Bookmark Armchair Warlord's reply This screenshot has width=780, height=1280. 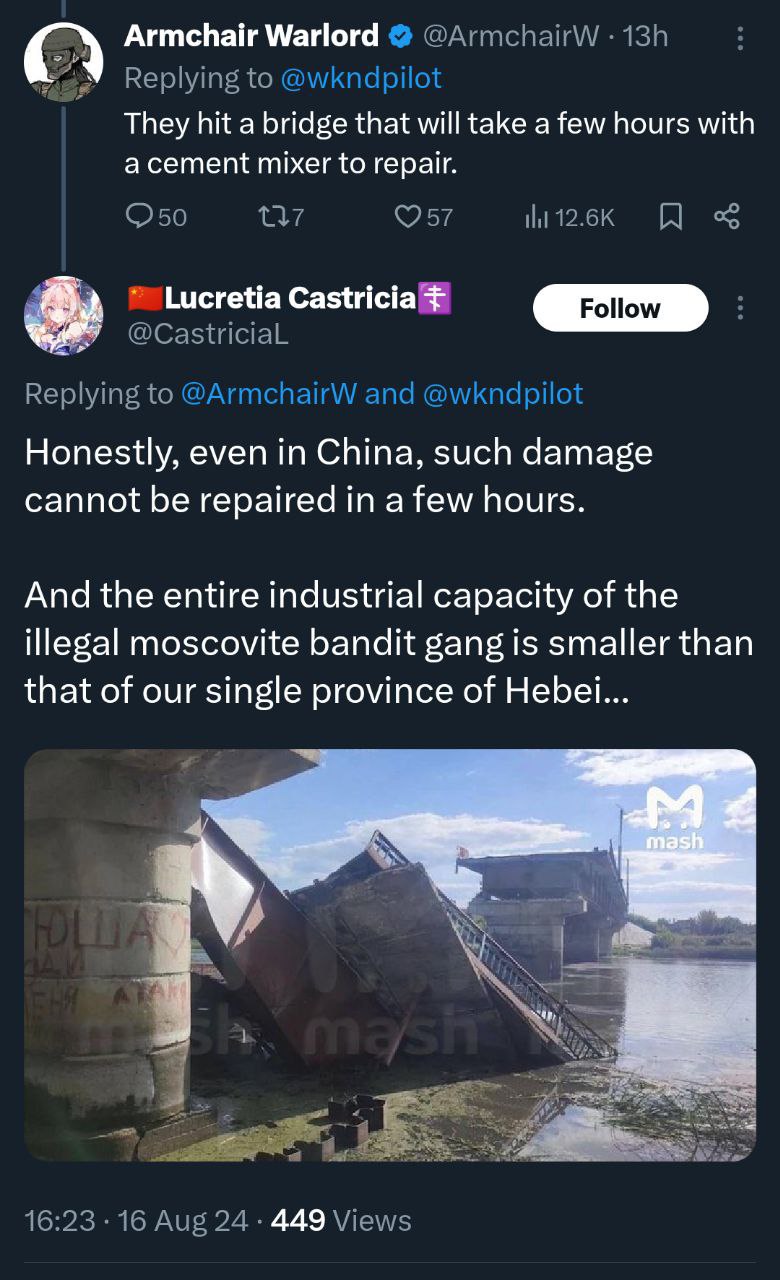pos(671,216)
